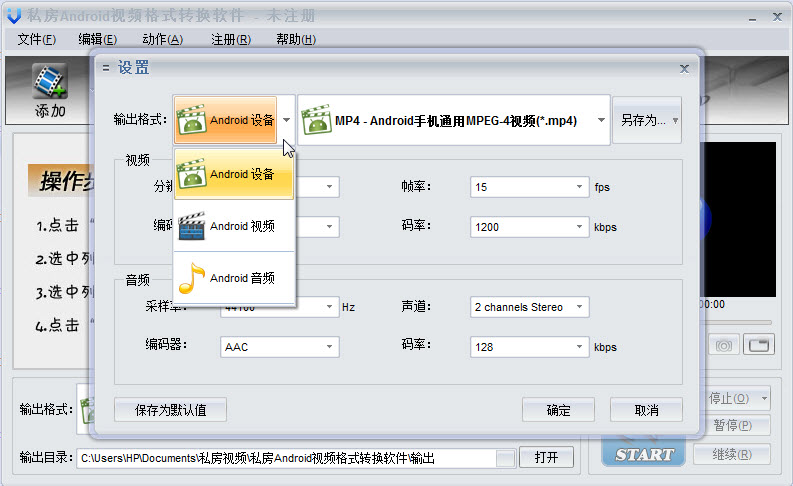
Task: Open the 注册(R) menu
Action: (231, 39)
